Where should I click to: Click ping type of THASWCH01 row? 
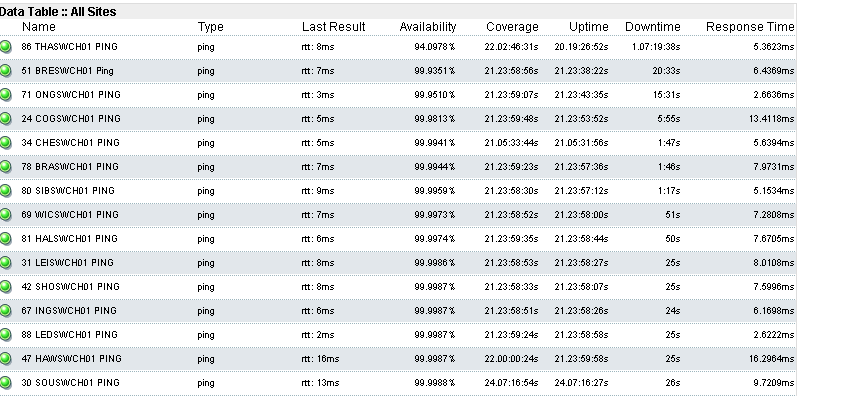click(x=206, y=47)
